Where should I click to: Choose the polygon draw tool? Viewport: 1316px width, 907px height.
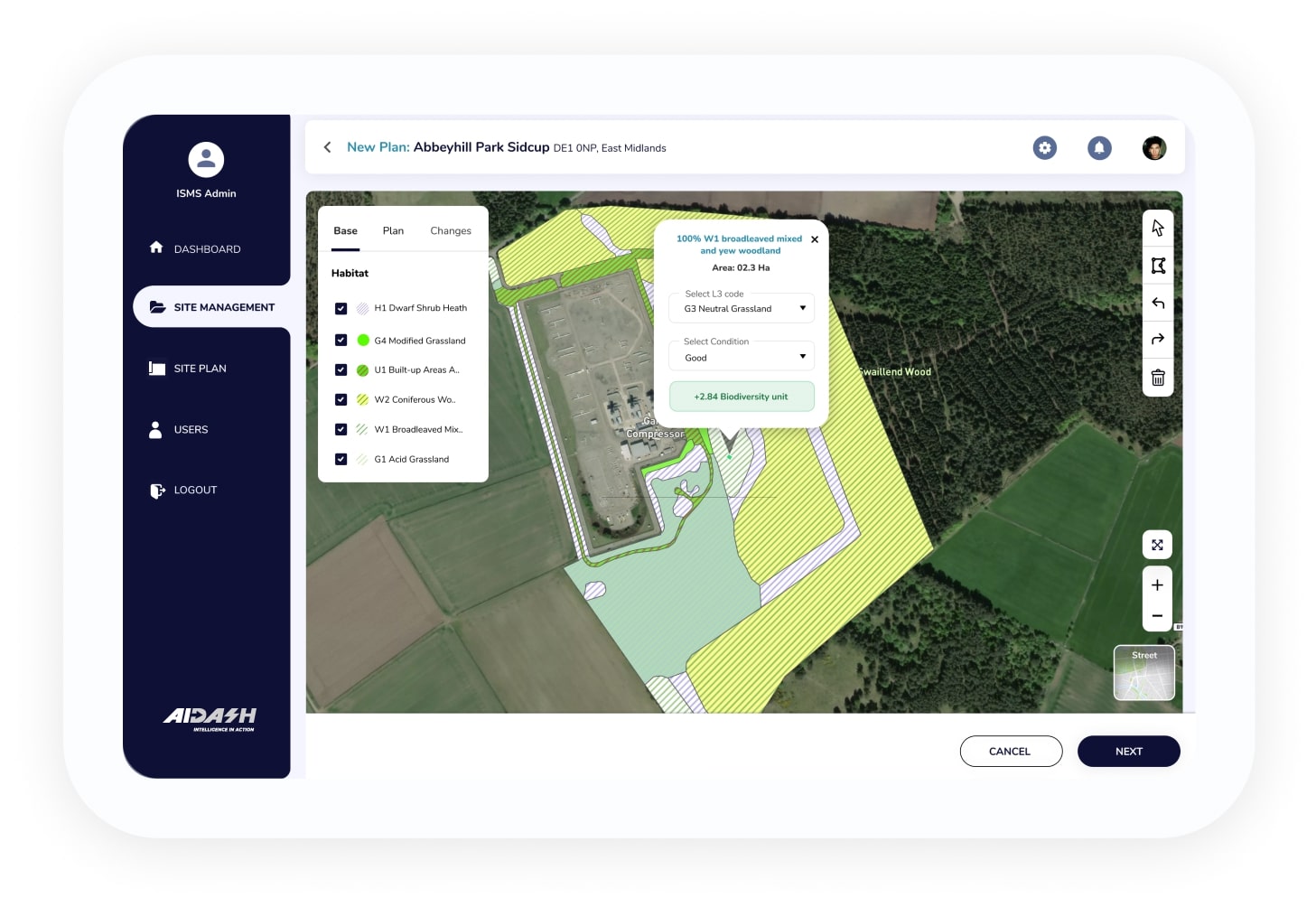[x=1157, y=266]
